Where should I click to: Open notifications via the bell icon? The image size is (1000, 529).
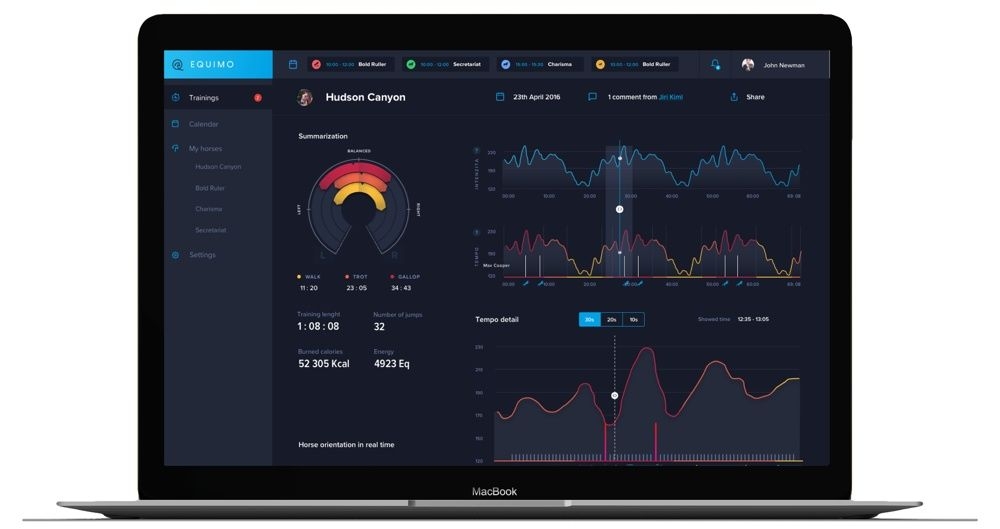coord(715,64)
